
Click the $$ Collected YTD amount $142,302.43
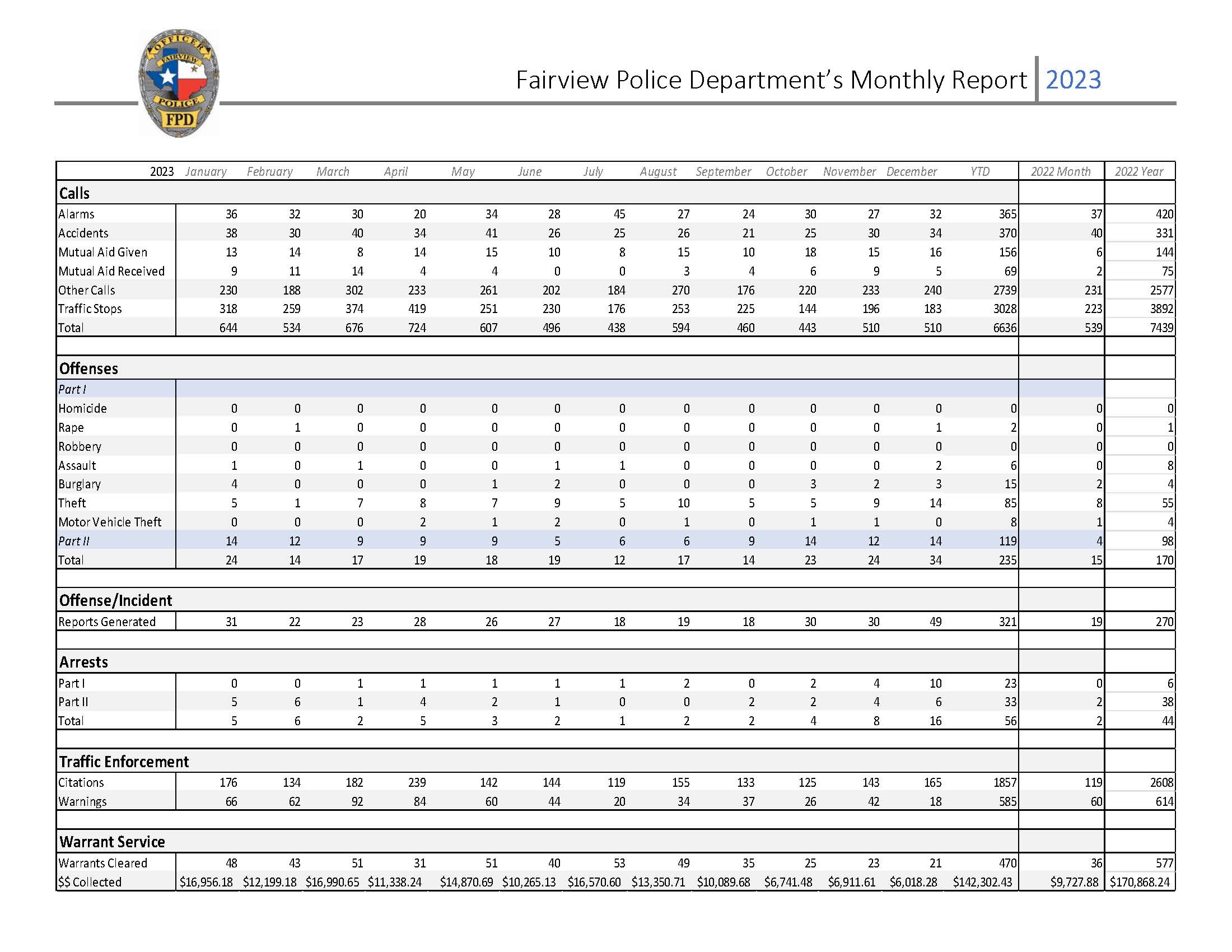(982, 882)
